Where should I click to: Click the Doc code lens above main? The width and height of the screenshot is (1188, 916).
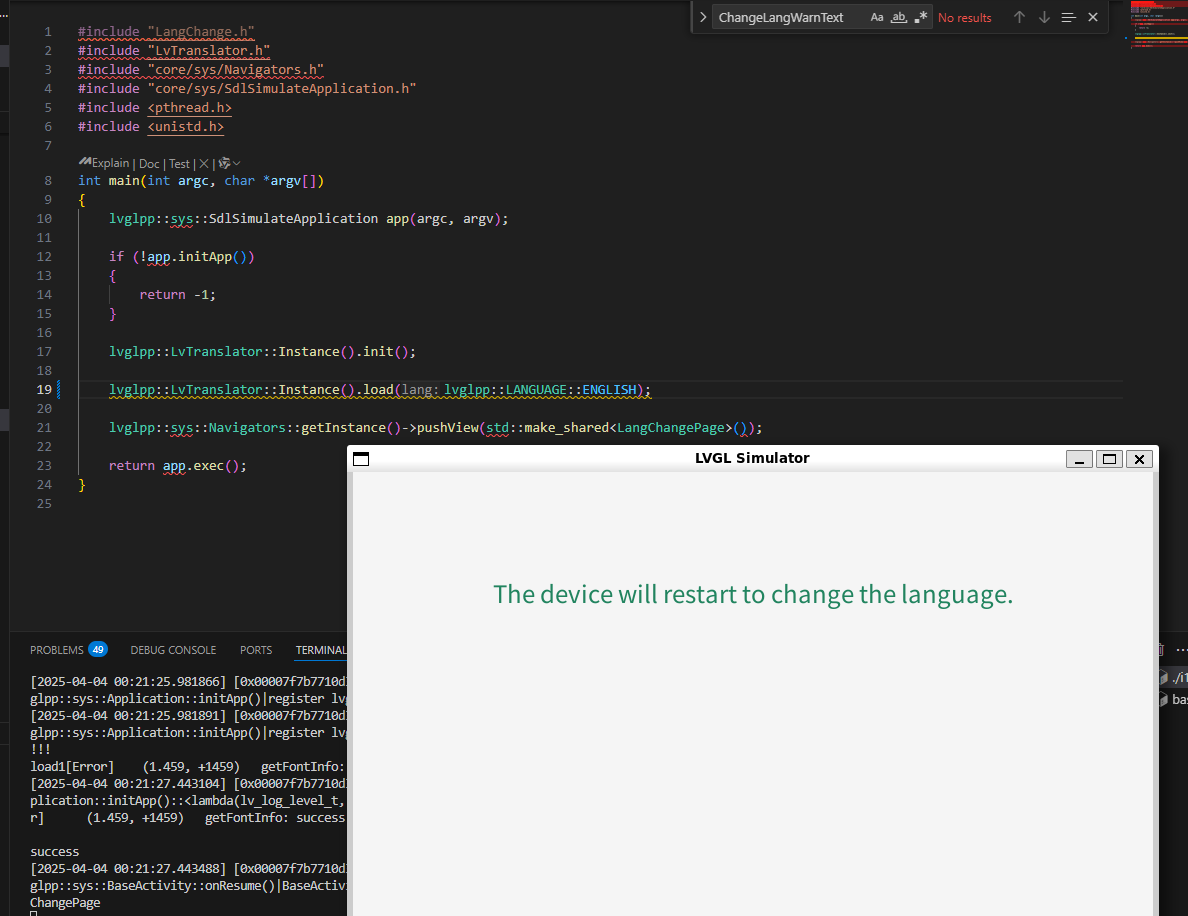(149, 164)
